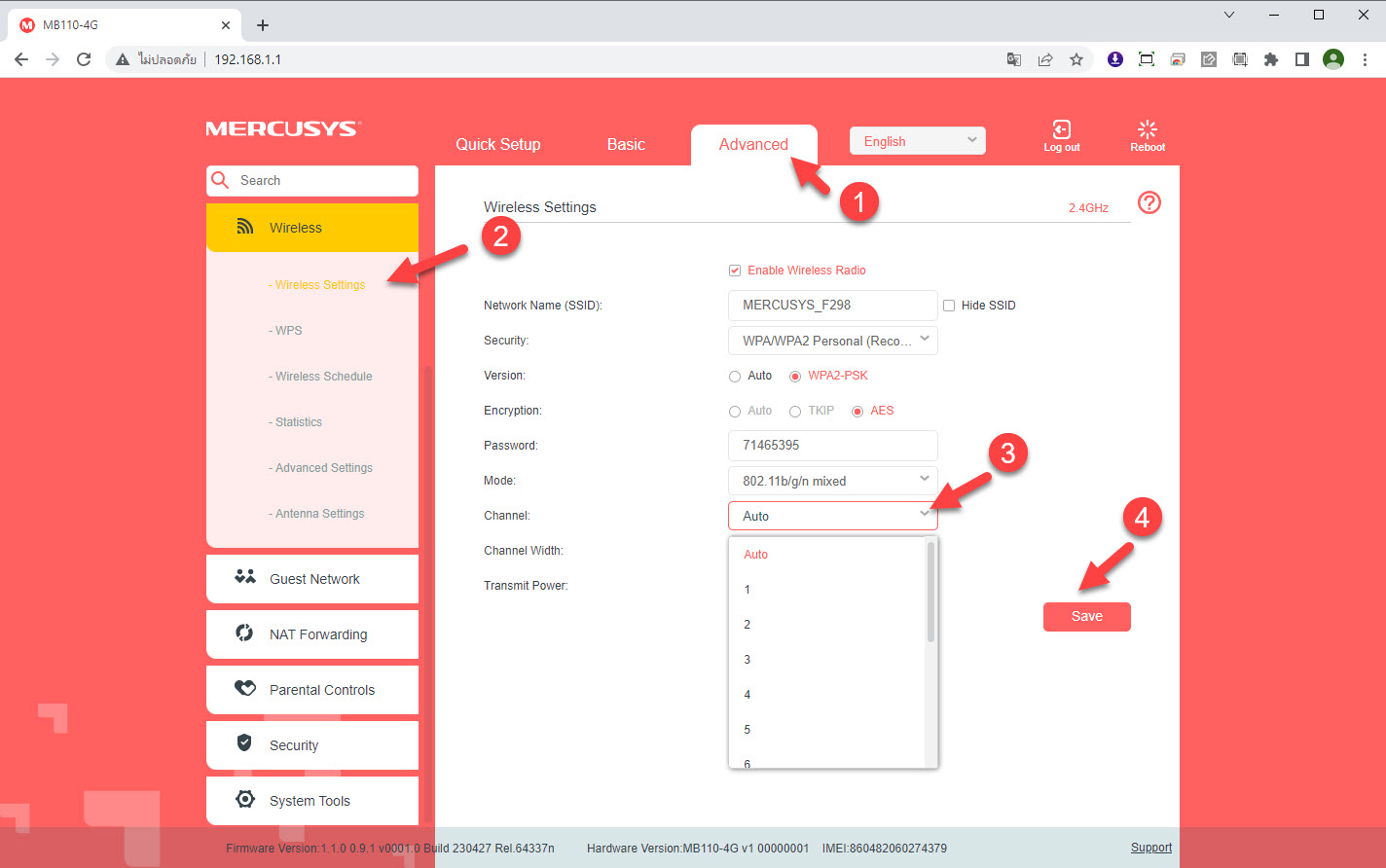The width and height of the screenshot is (1386, 868).
Task: Open Chrome three-dot menu
Action: [x=1366, y=59]
